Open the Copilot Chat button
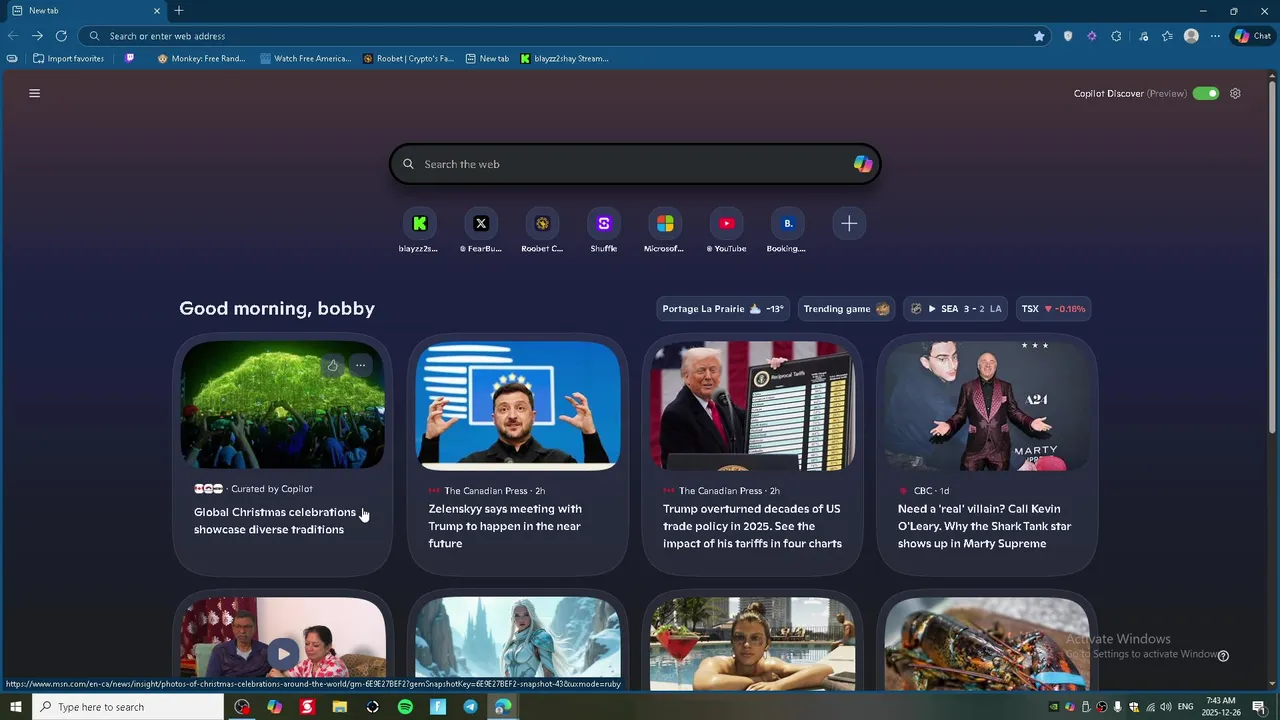1280x720 pixels. coord(1252,36)
